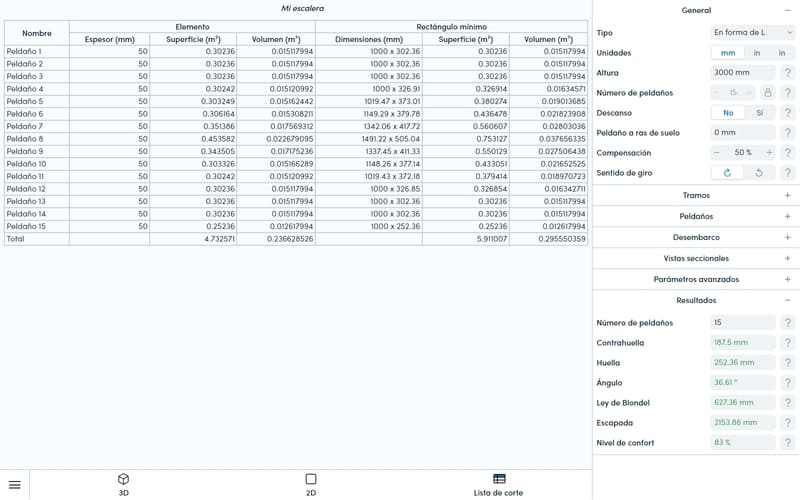The height and width of the screenshot is (500, 800).
Task: Open help for Número de peldaños in General
Action: 788,92
